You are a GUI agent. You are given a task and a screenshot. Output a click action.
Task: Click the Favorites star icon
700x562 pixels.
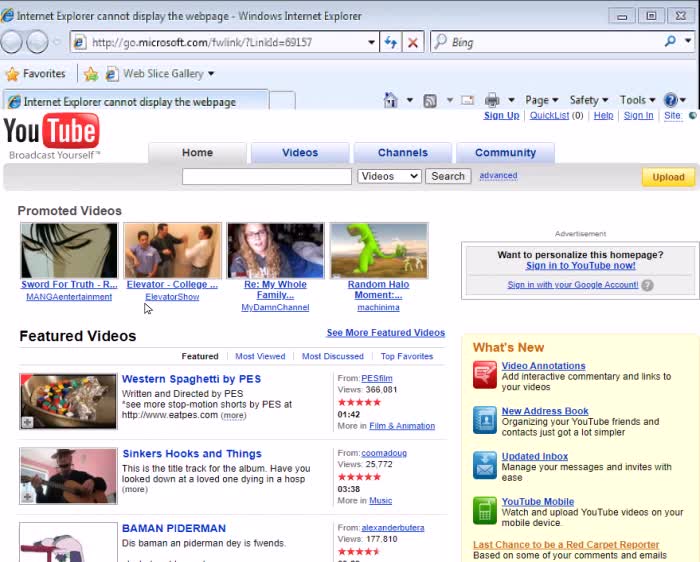click(x=12, y=74)
